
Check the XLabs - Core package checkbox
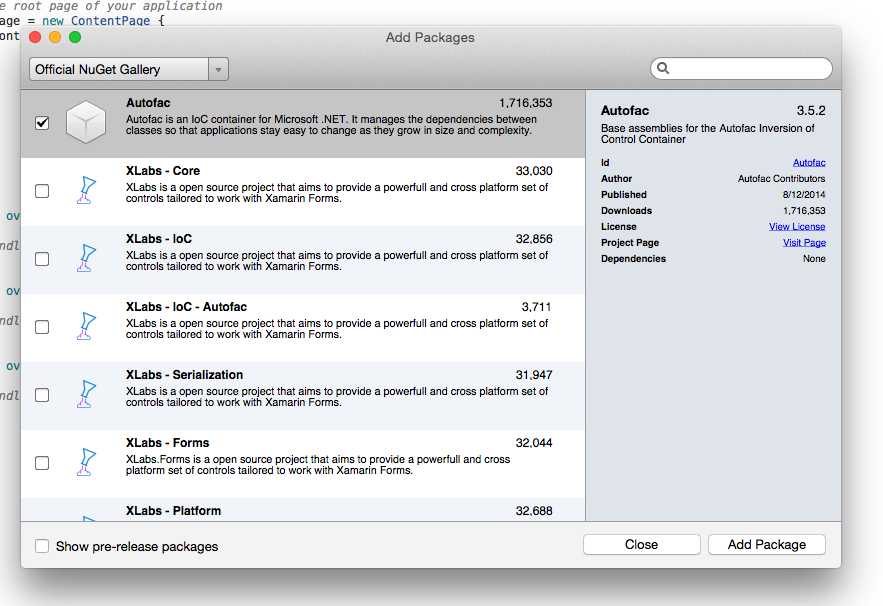42,191
